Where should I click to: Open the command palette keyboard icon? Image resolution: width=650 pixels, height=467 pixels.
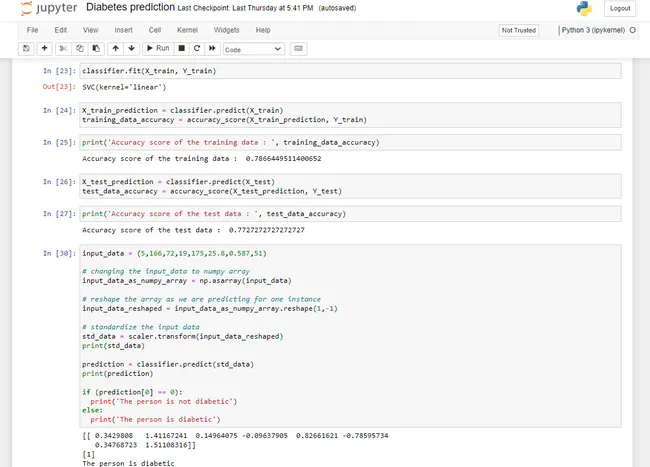298,48
